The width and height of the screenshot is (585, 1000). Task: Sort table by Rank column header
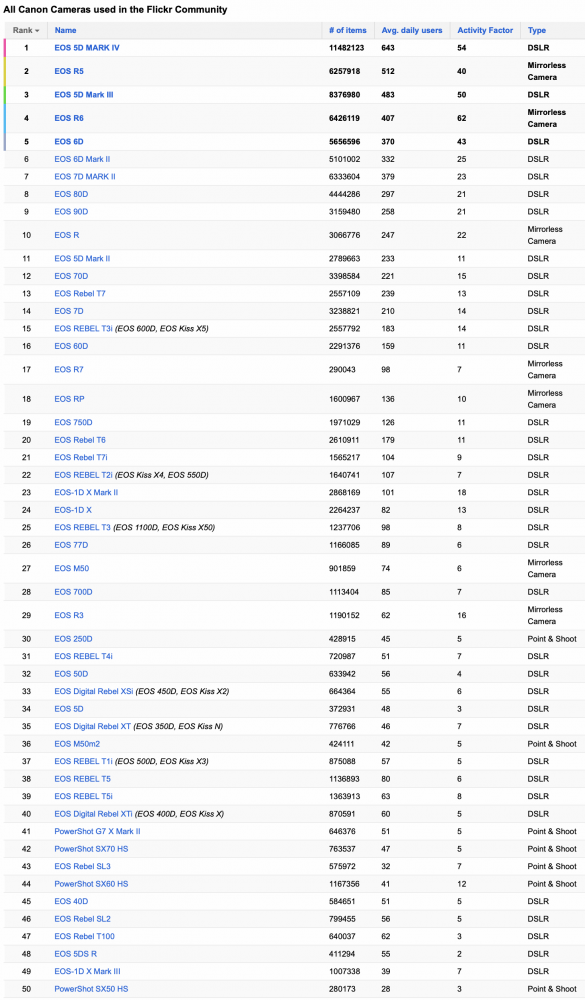point(26,31)
